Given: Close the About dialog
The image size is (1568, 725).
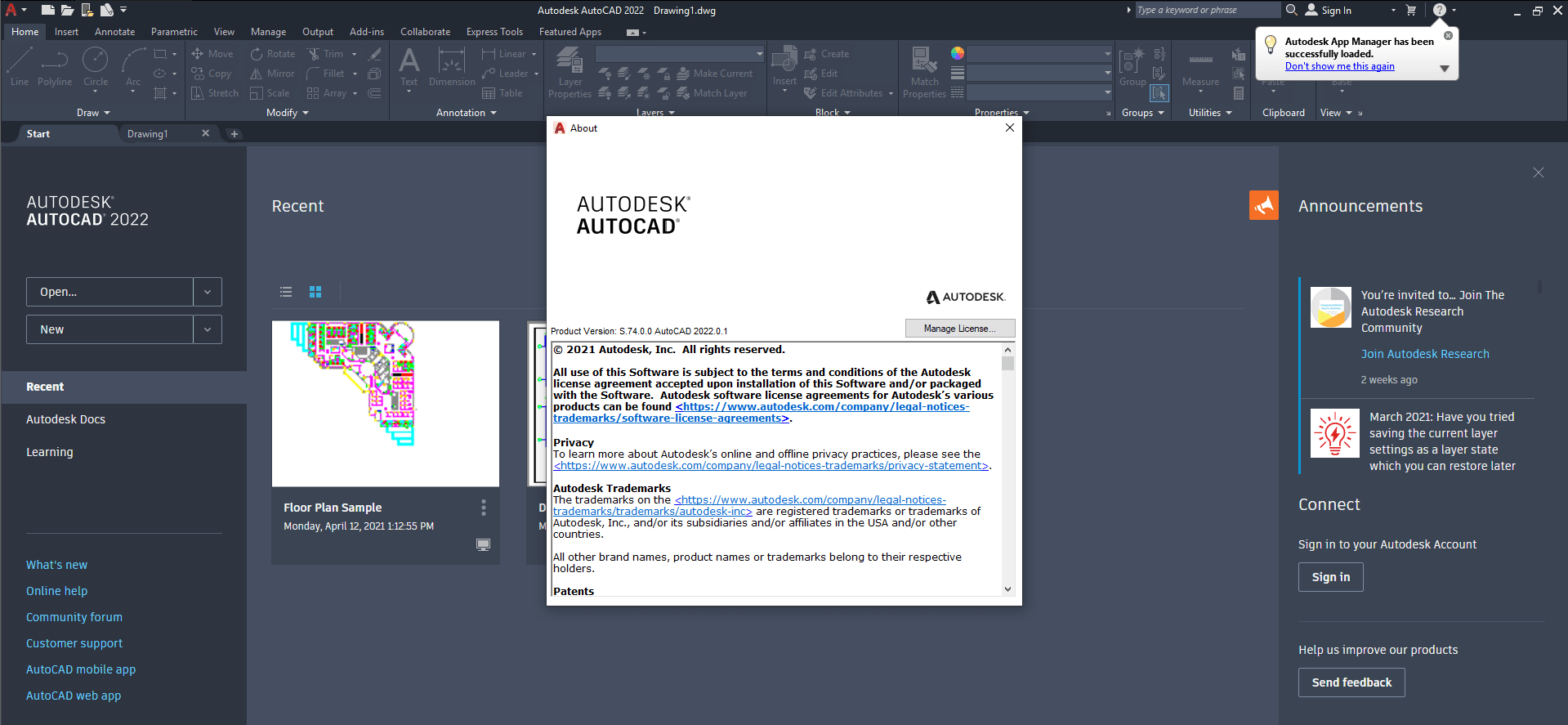Looking at the screenshot, I should click(1010, 128).
